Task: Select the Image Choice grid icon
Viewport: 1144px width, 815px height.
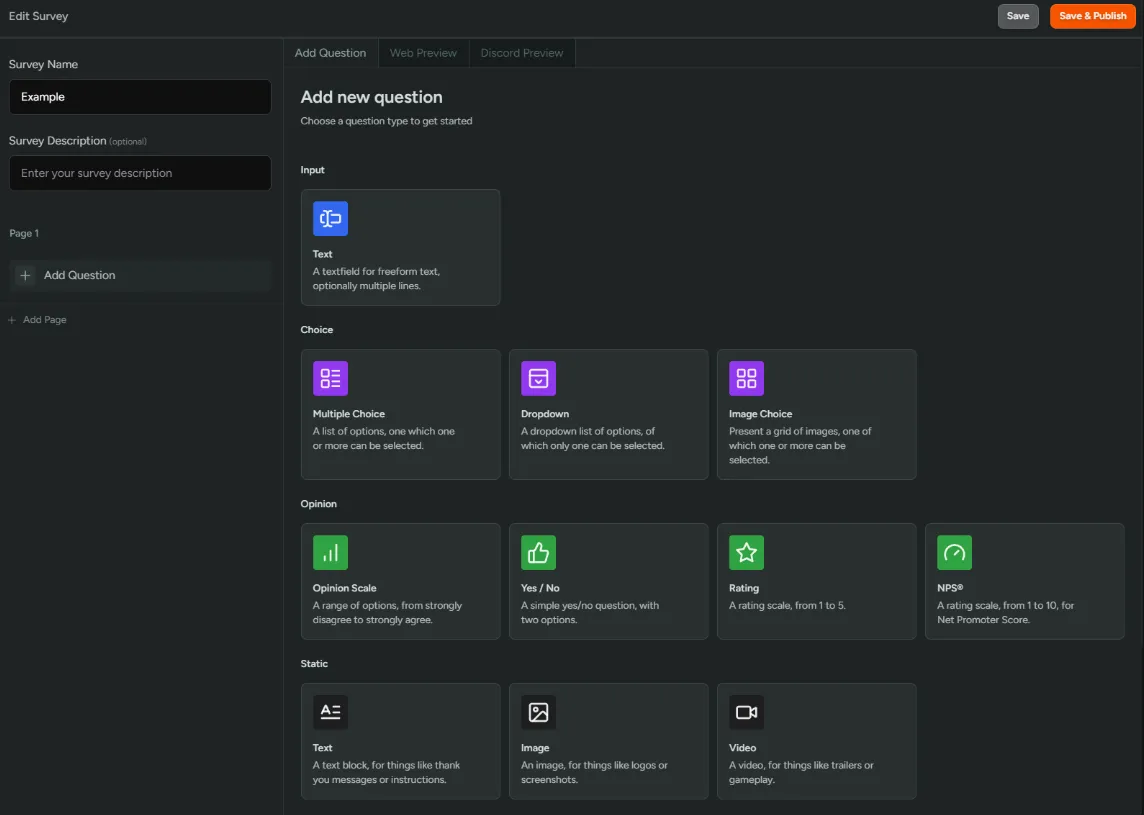Action: click(x=746, y=378)
